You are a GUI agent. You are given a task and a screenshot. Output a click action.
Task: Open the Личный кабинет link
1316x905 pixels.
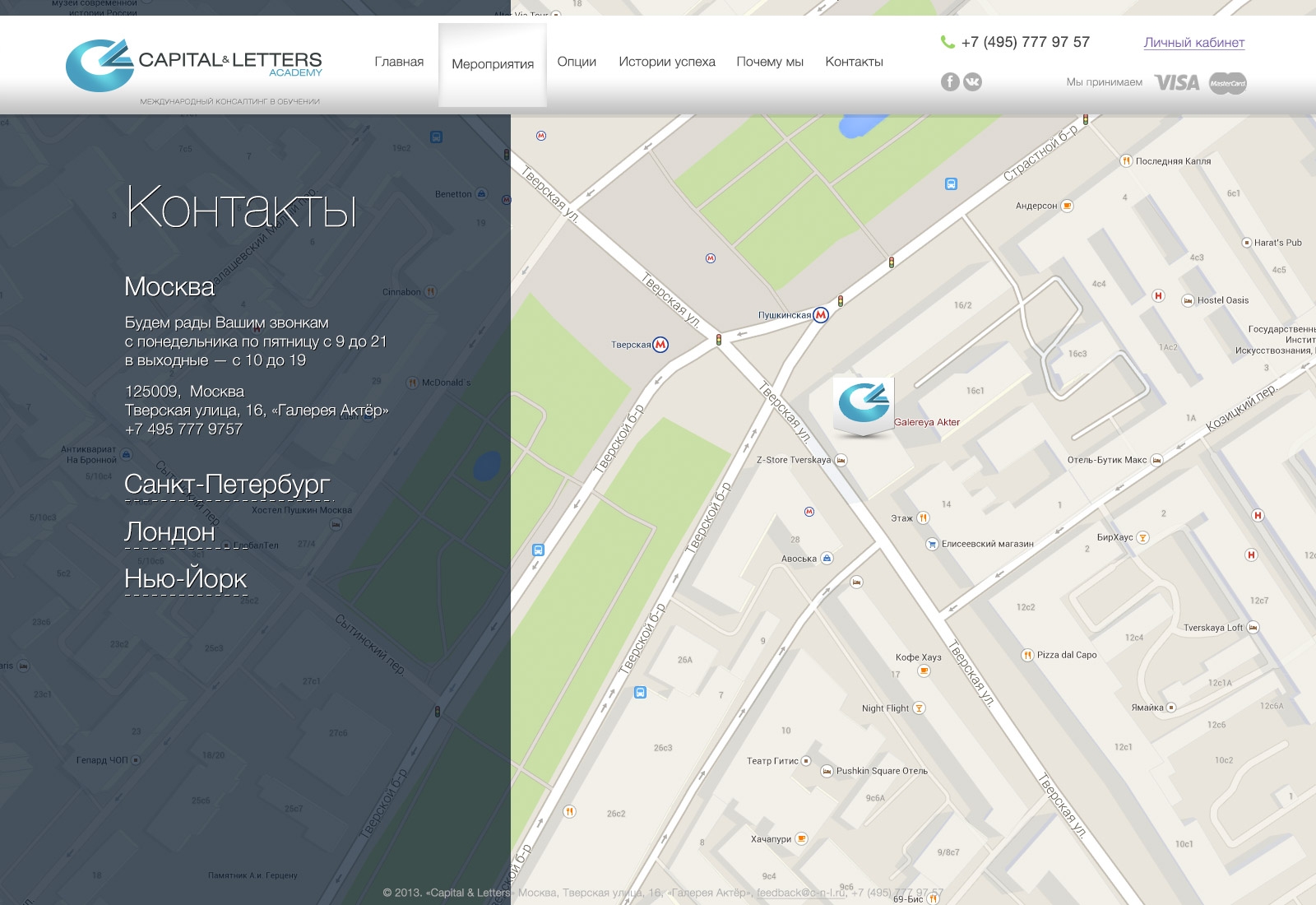click(x=1194, y=43)
